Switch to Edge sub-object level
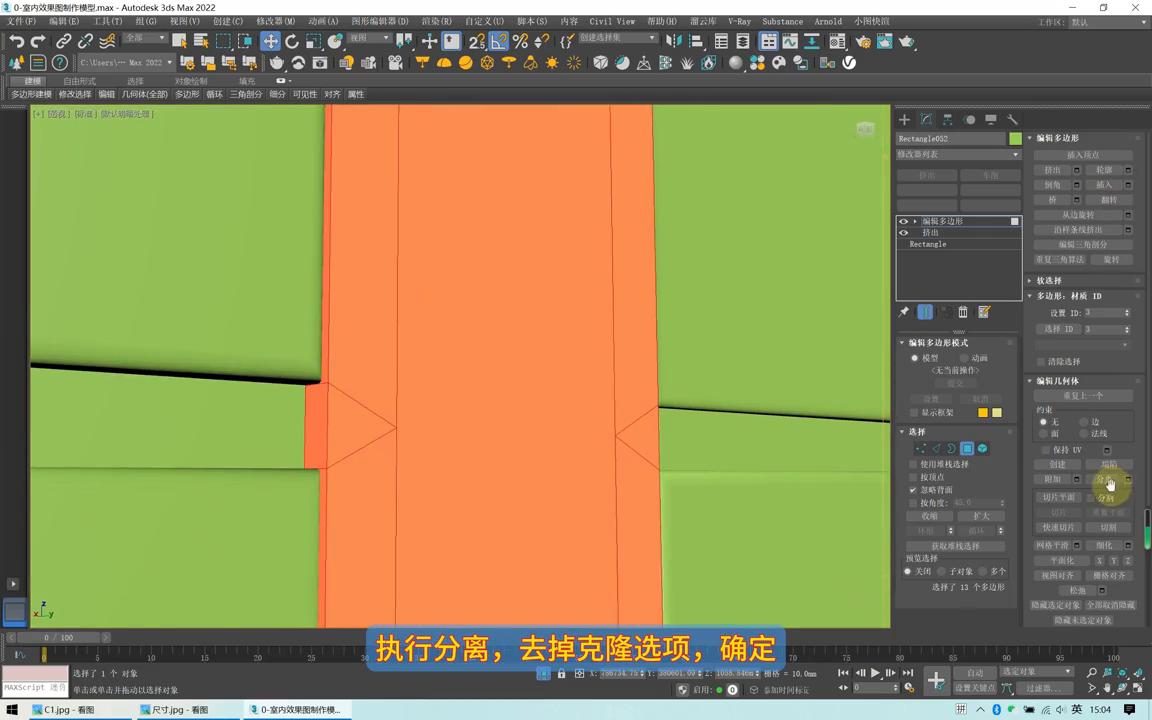 click(937, 448)
